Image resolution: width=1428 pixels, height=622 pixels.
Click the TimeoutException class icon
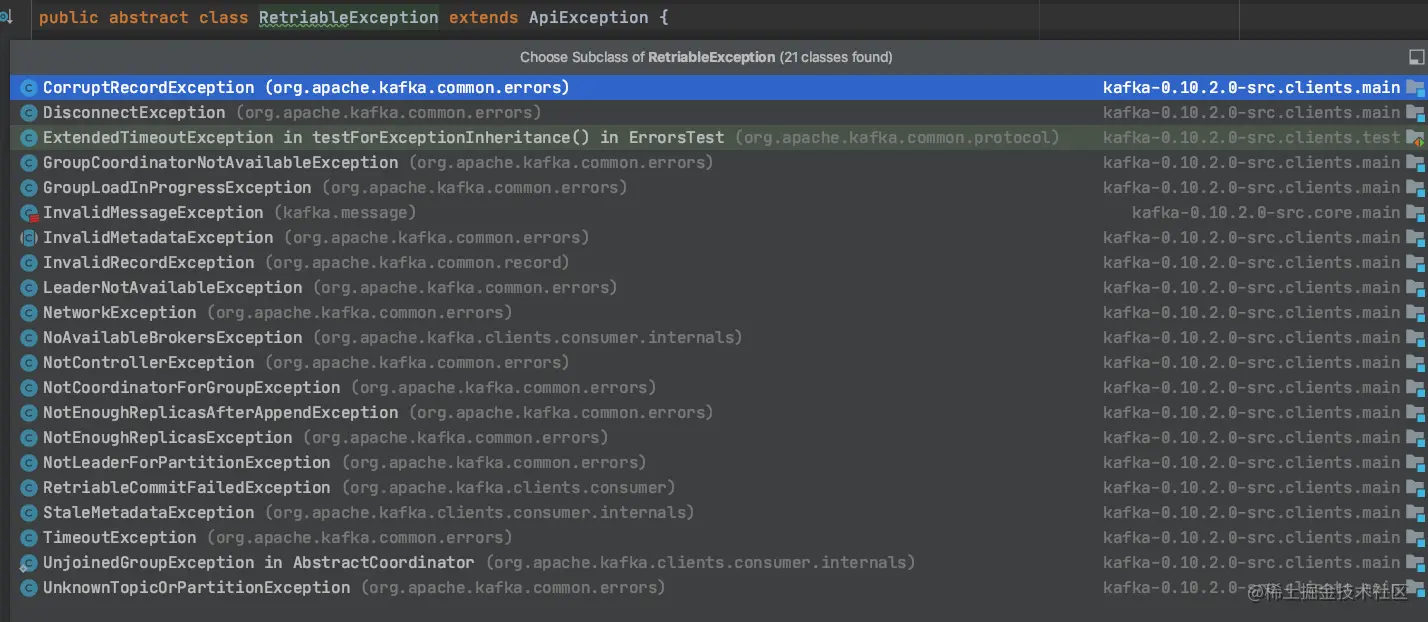pyautogui.click(x=28, y=538)
